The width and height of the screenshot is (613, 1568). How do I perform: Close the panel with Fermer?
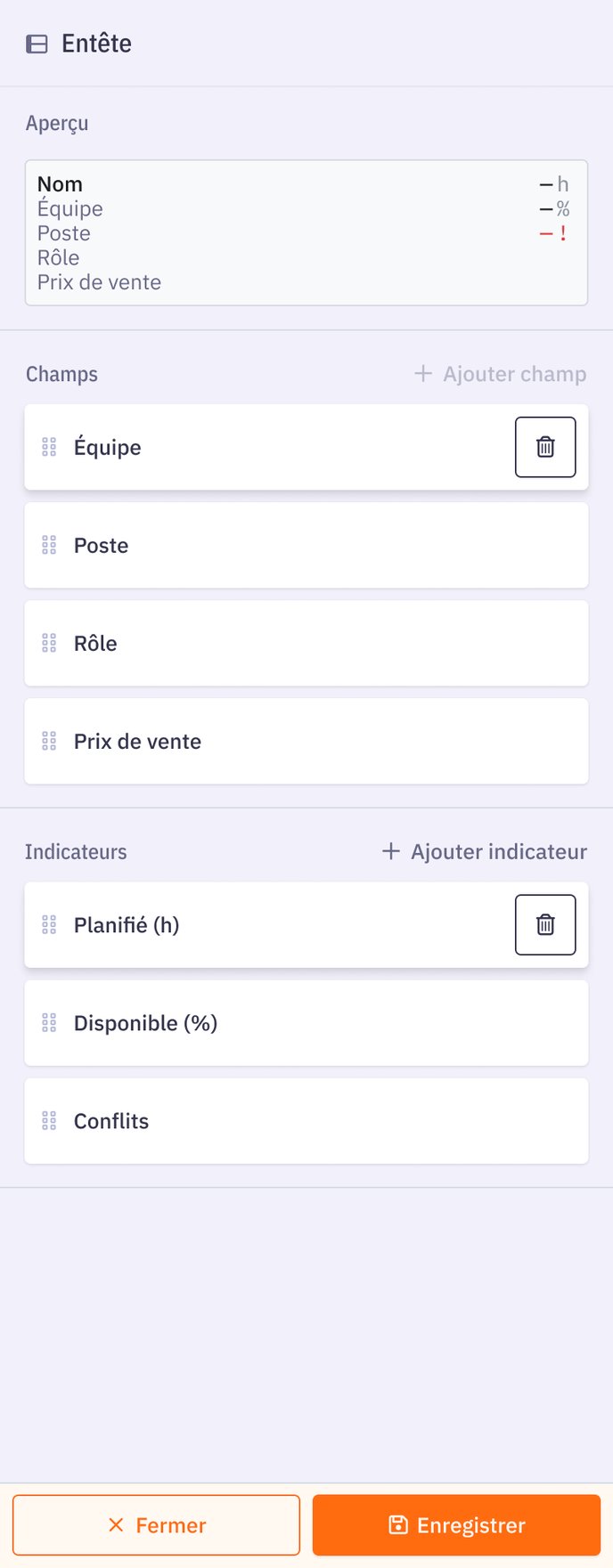pos(156,1525)
